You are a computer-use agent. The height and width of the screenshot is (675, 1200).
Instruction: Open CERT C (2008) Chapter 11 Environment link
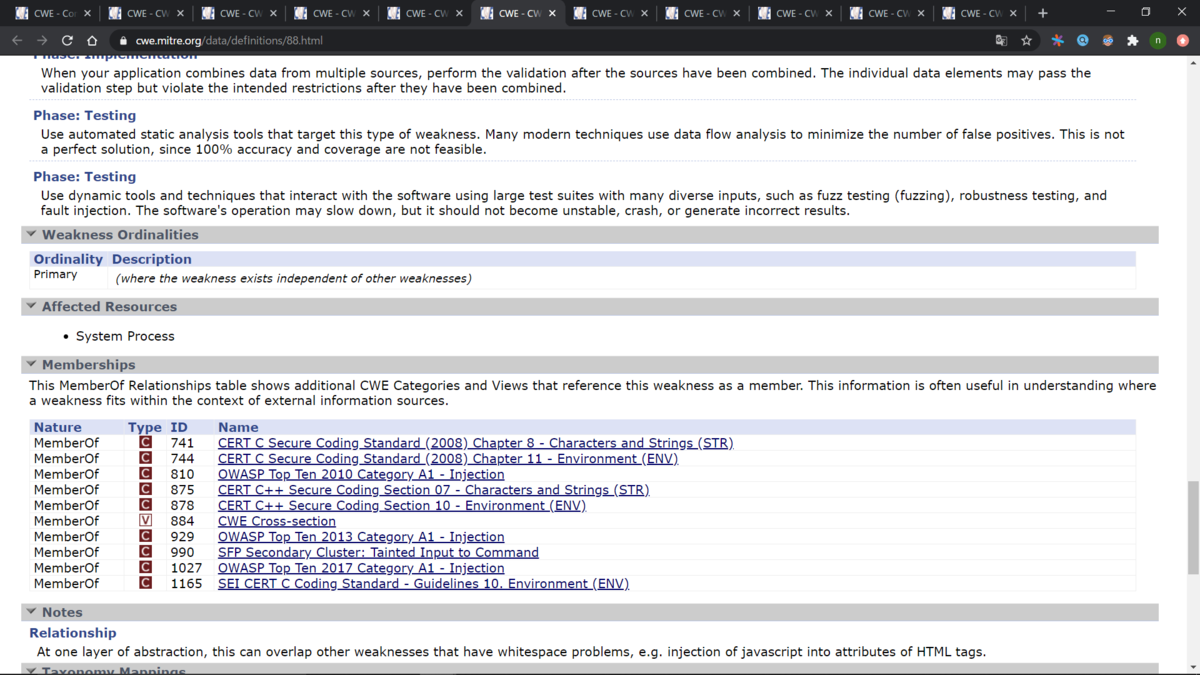pos(448,459)
